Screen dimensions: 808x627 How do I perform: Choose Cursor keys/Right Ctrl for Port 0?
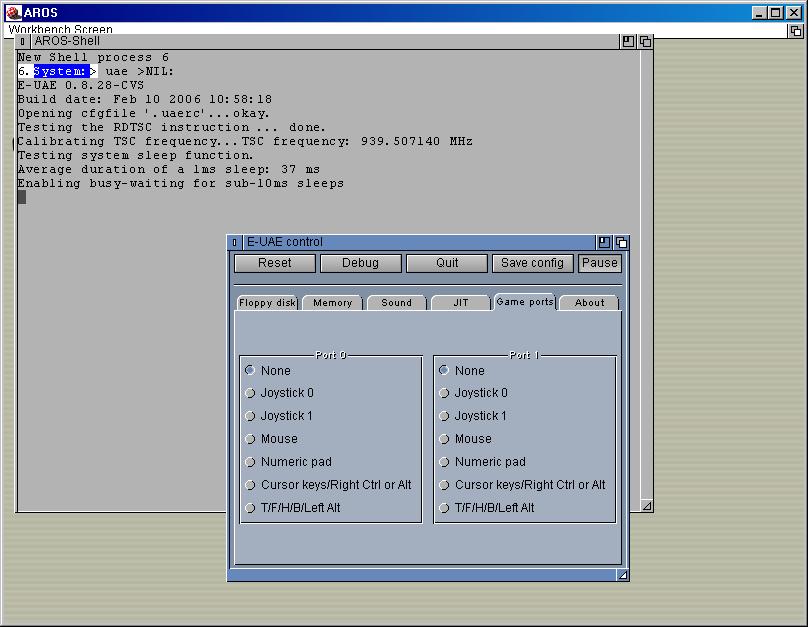[x=250, y=485]
